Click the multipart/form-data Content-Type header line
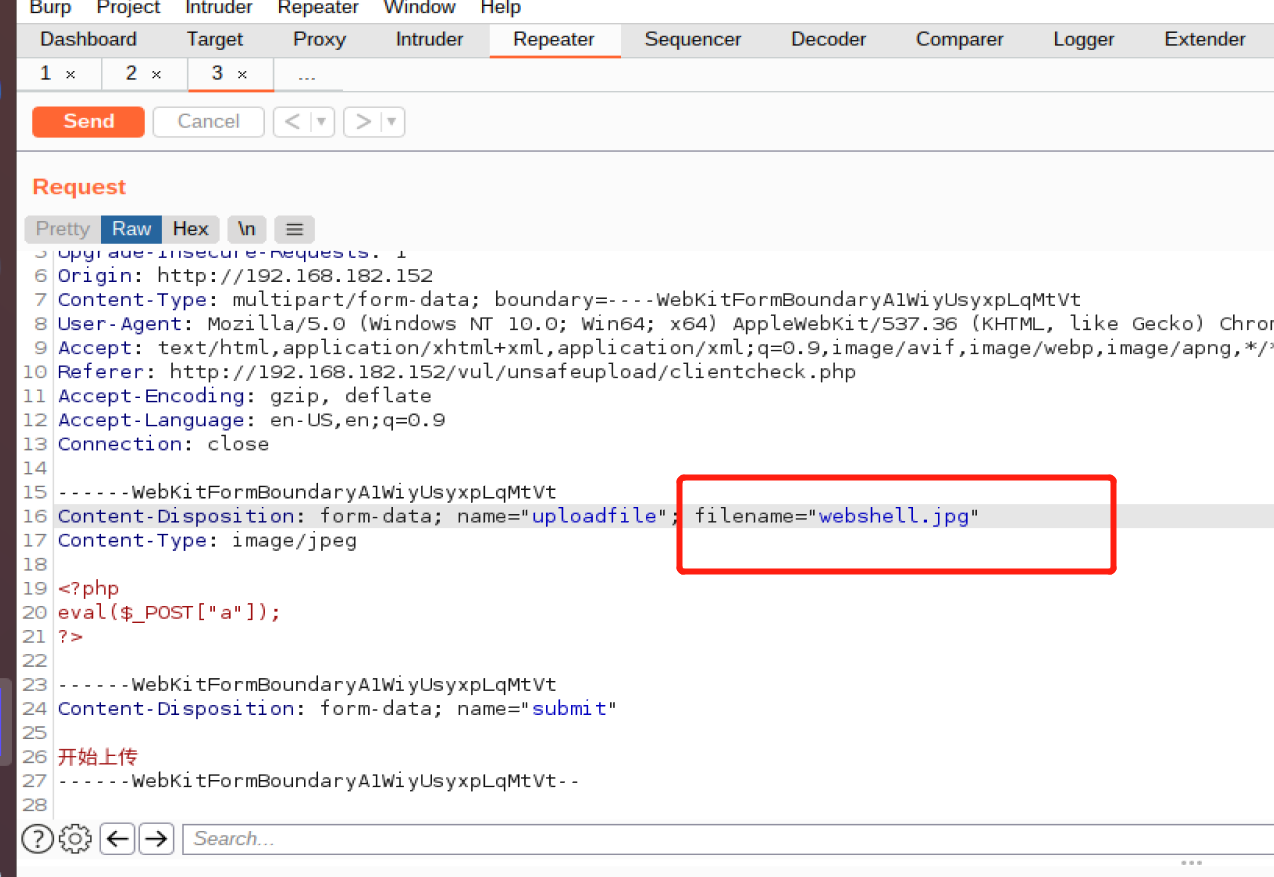Viewport: 1274px width, 877px height. 569,300
